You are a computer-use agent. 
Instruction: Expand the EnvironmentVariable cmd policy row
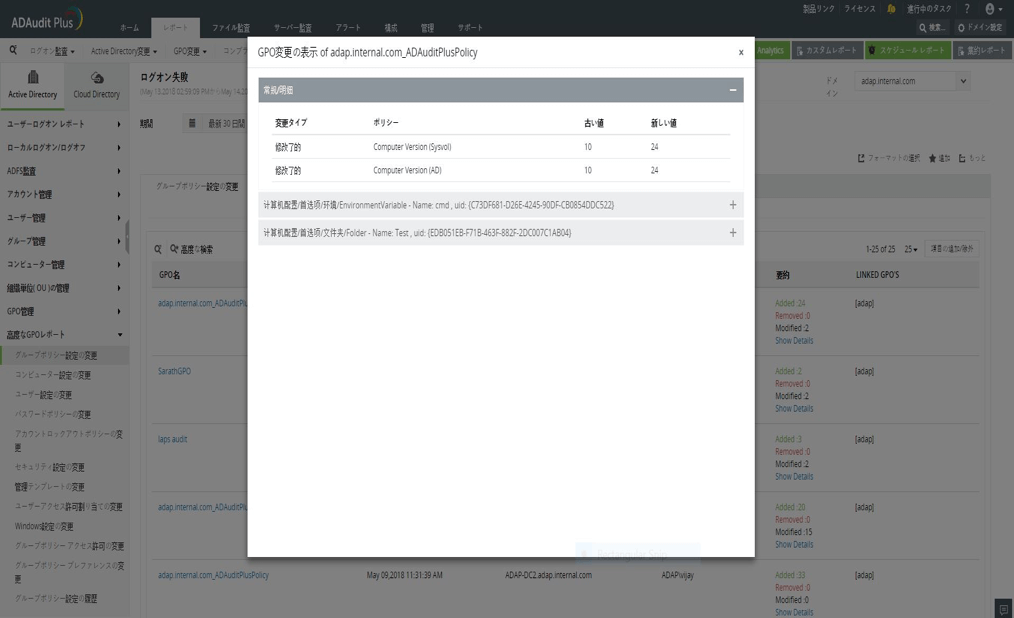pyautogui.click(x=501, y=205)
